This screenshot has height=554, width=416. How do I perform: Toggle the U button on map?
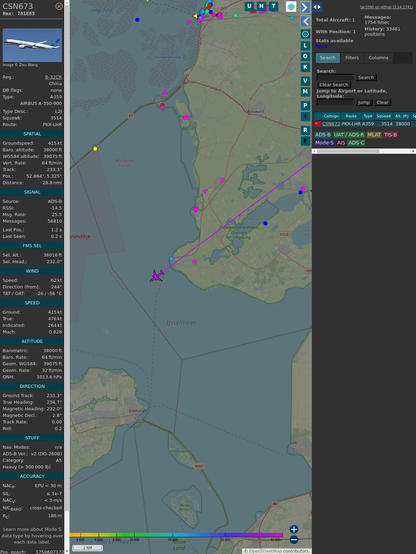click(249, 6)
